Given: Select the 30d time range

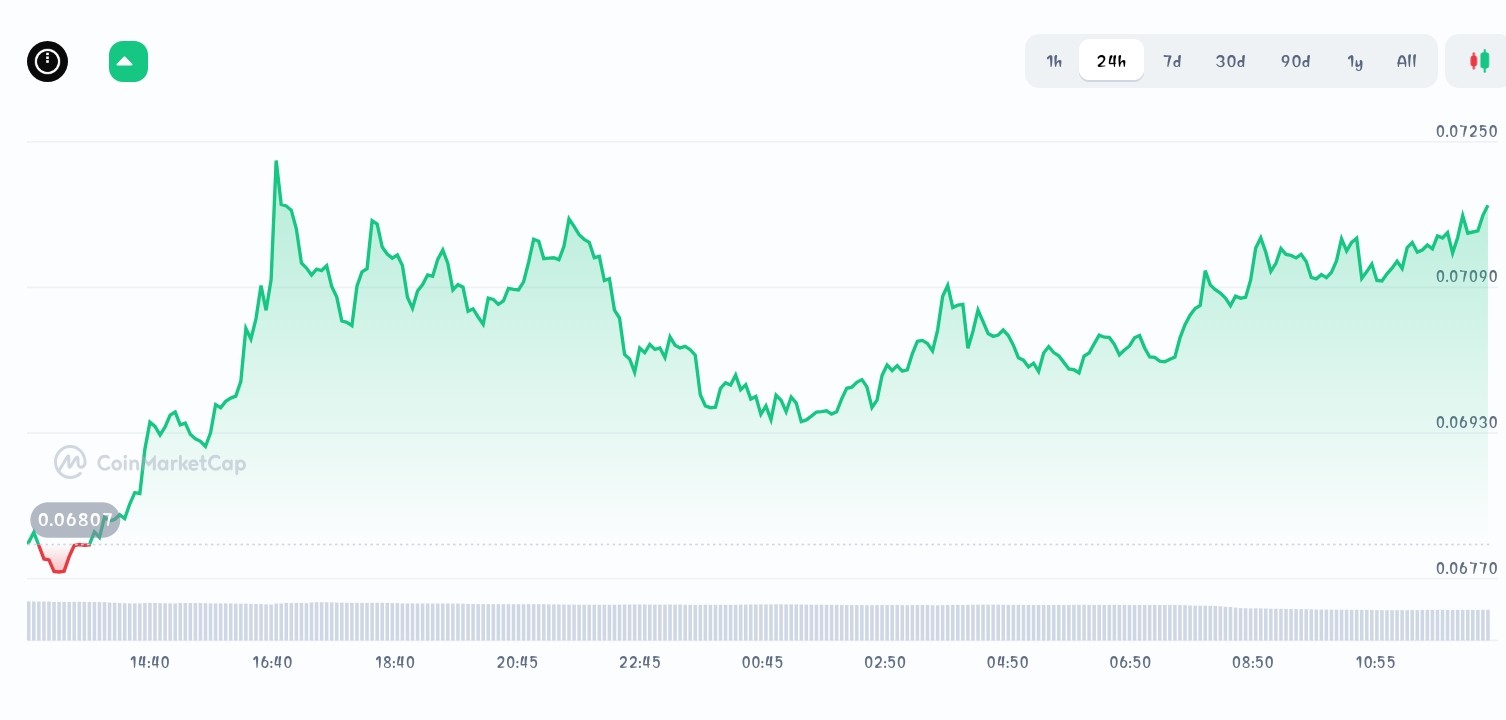Looking at the screenshot, I should pyautogui.click(x=1230, y=61).
